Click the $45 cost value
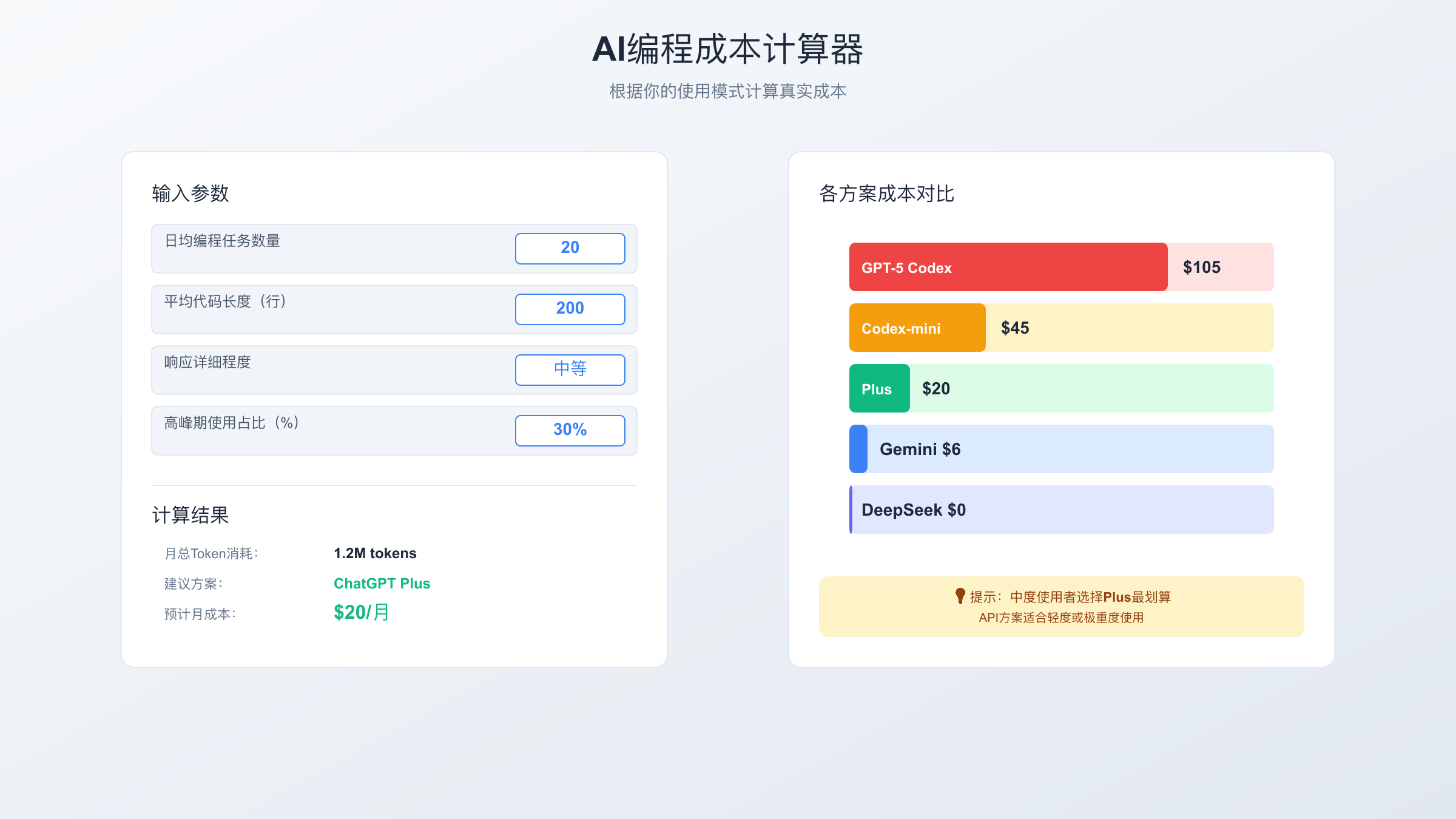Viewport: 1456px width, 819px height. click(x=1015, y=328)
